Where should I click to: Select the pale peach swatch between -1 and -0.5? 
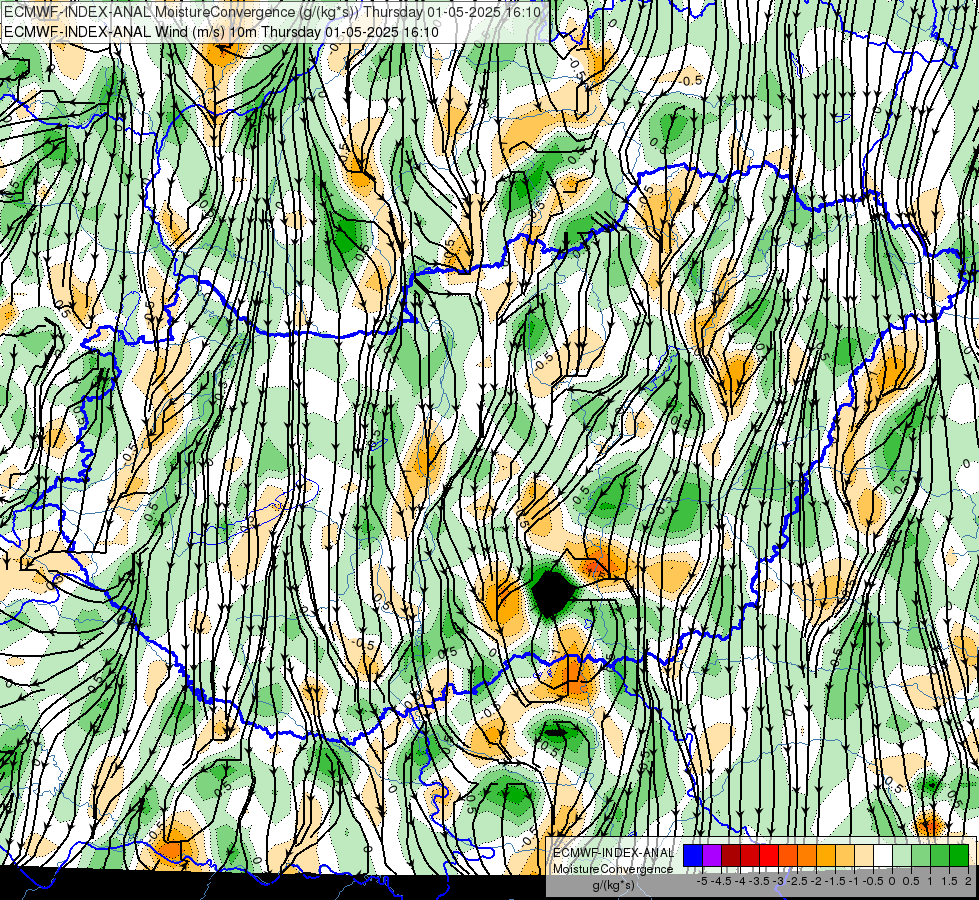coord(864,856)
